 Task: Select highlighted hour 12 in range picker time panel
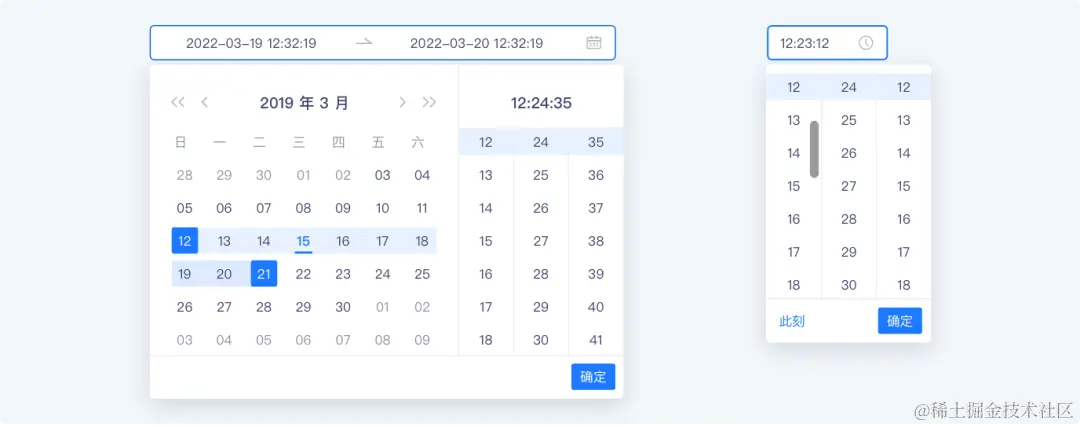coord(486,142)
